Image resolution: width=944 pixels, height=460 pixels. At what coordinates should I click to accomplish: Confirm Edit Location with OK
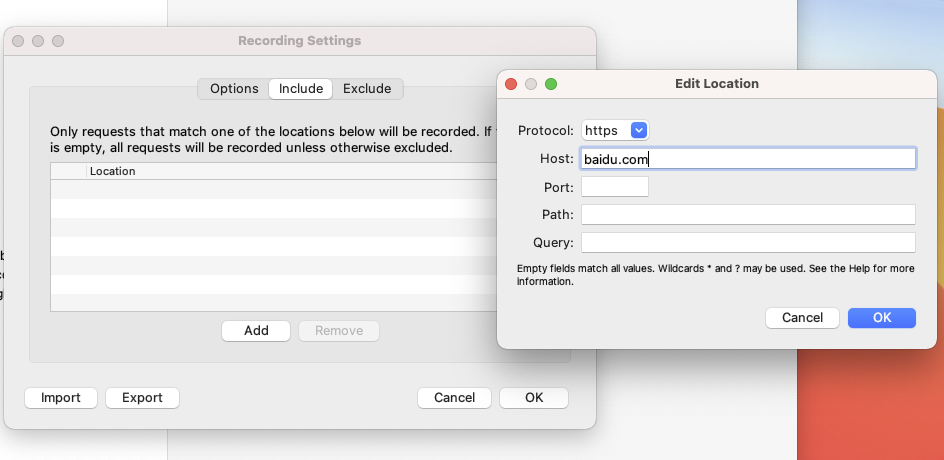tap(882, 318)
